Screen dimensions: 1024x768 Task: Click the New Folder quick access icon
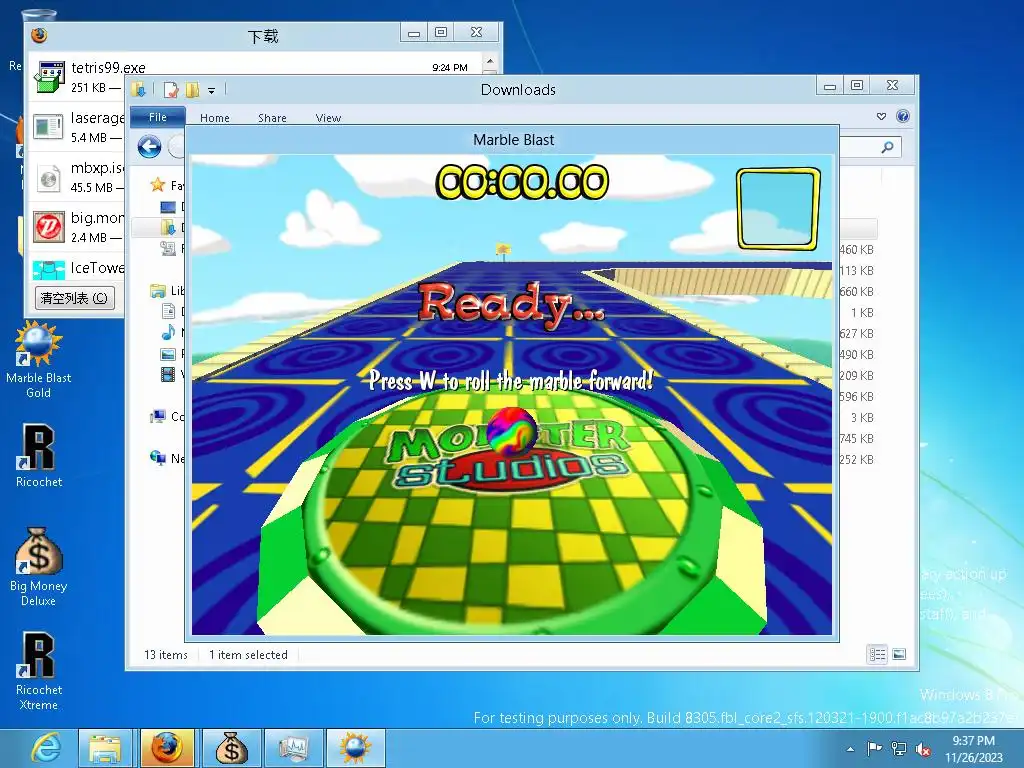click(193, 89)
